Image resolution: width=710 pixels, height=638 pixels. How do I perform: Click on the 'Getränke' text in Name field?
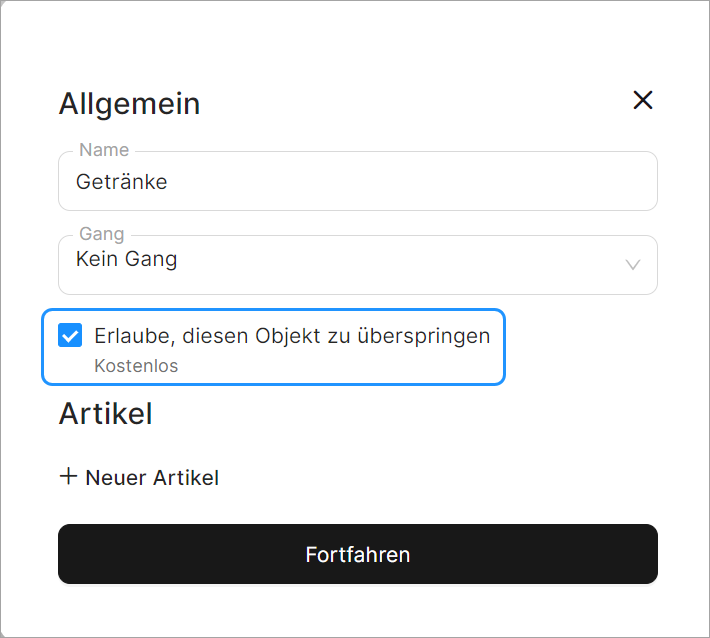[x=122, y=182]
